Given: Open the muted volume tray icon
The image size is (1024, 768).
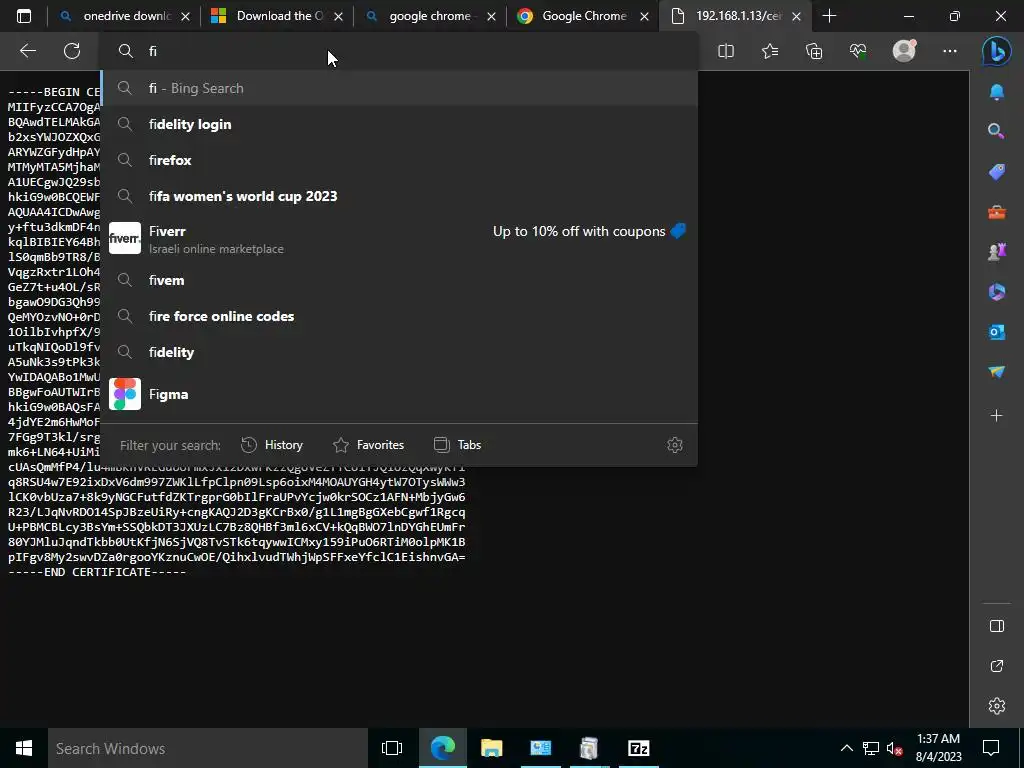Looking at the screenshot, I should 895,748.
